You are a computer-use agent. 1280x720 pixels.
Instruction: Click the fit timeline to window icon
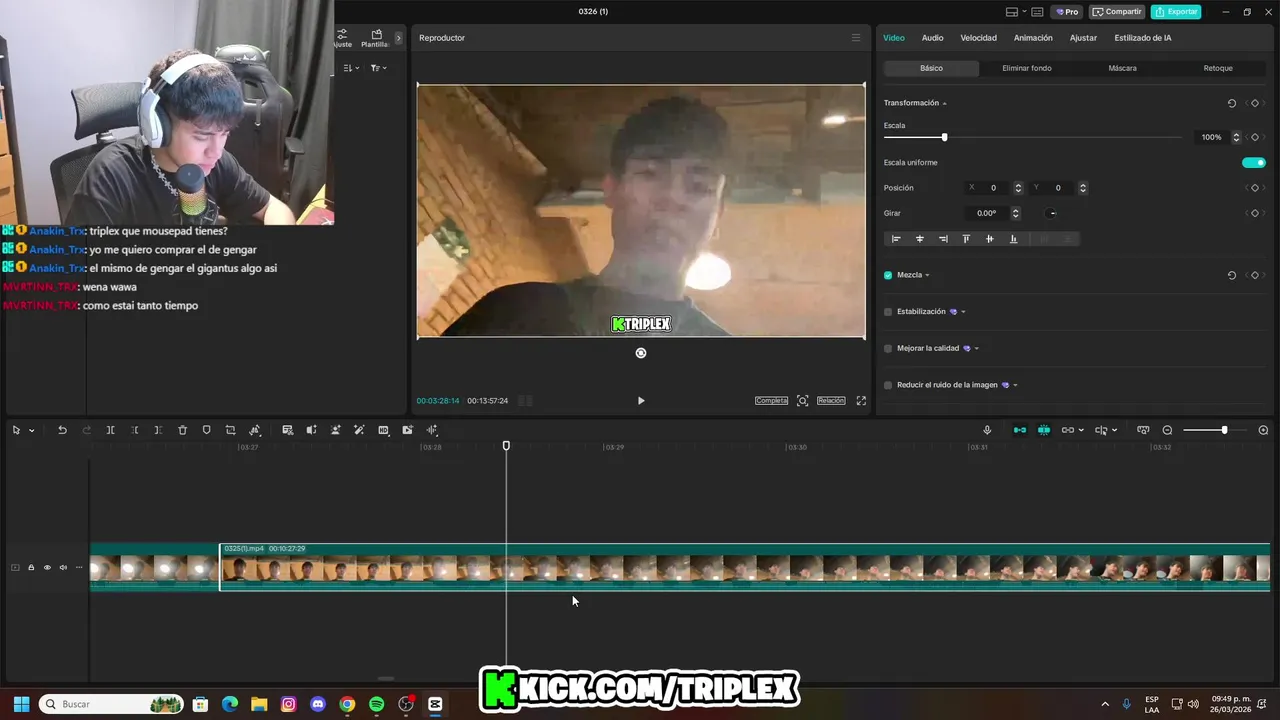[x=1143, y=430]
